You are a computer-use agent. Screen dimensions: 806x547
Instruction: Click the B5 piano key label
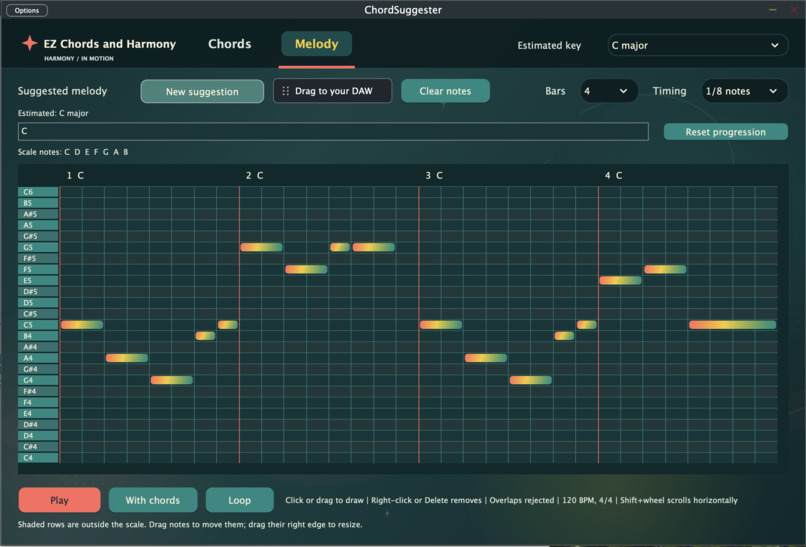[x=38, y=203]
